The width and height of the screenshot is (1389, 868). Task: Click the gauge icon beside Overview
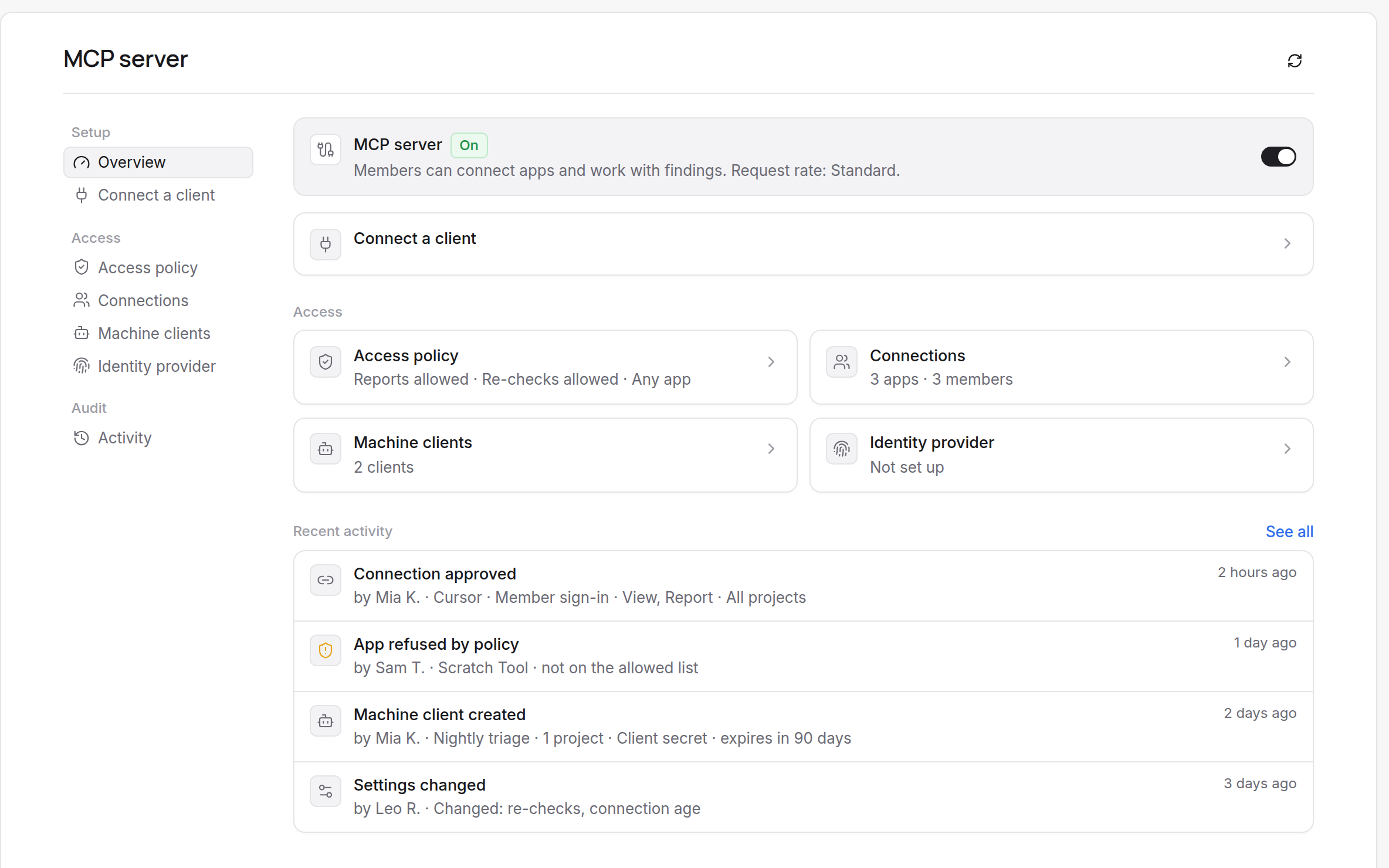pyautogui.click(x=82, y=162)
